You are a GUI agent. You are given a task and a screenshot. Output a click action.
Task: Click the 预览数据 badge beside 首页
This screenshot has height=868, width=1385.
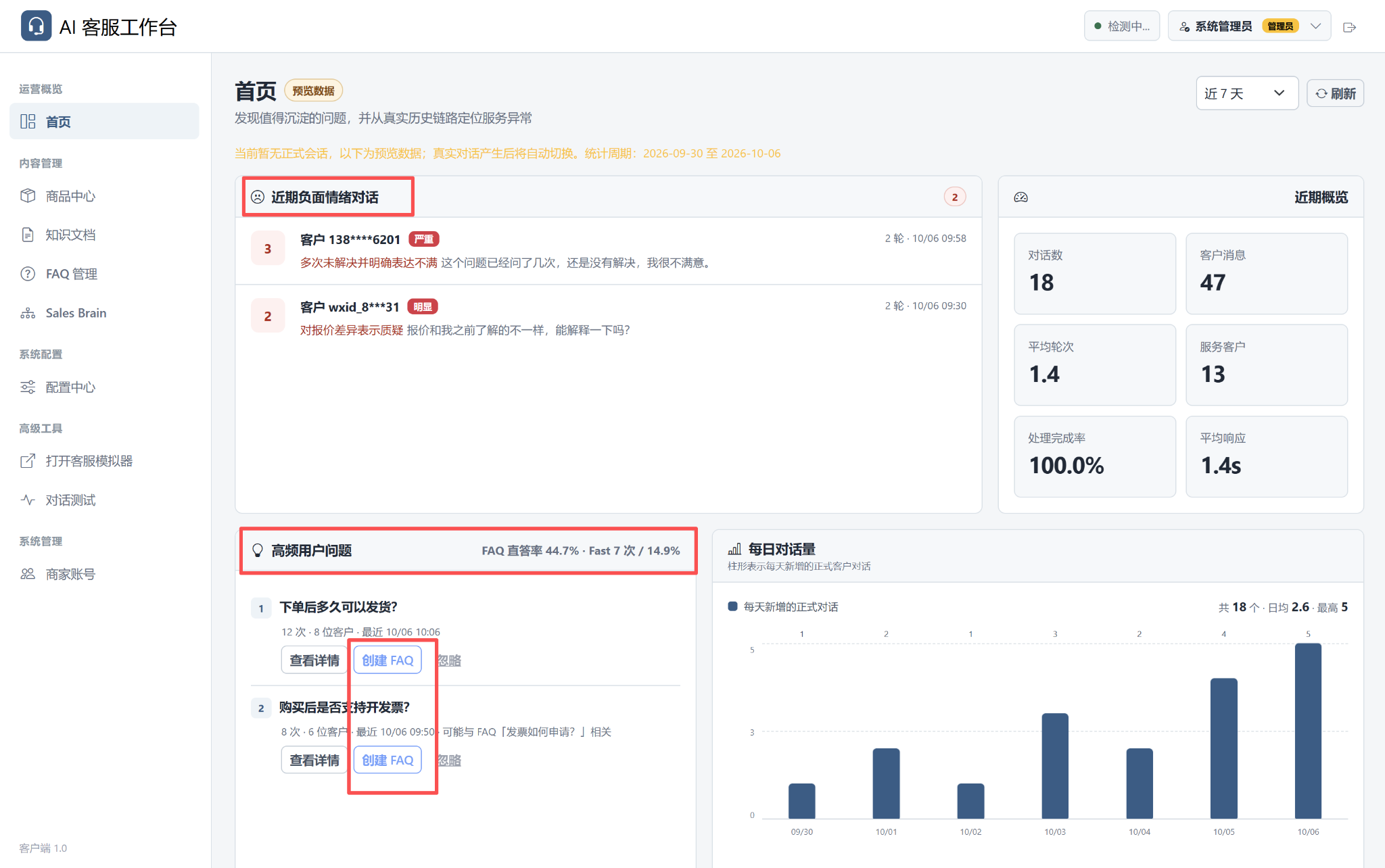click(x=314, y=91)
